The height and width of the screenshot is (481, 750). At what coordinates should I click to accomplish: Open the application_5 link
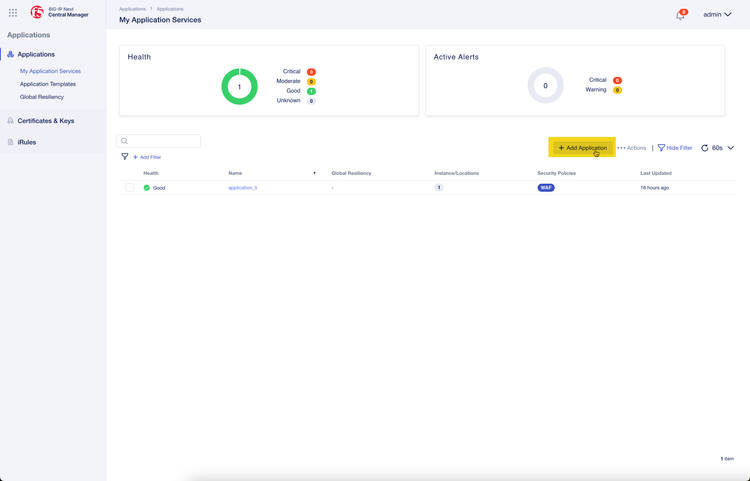[243, 188]
